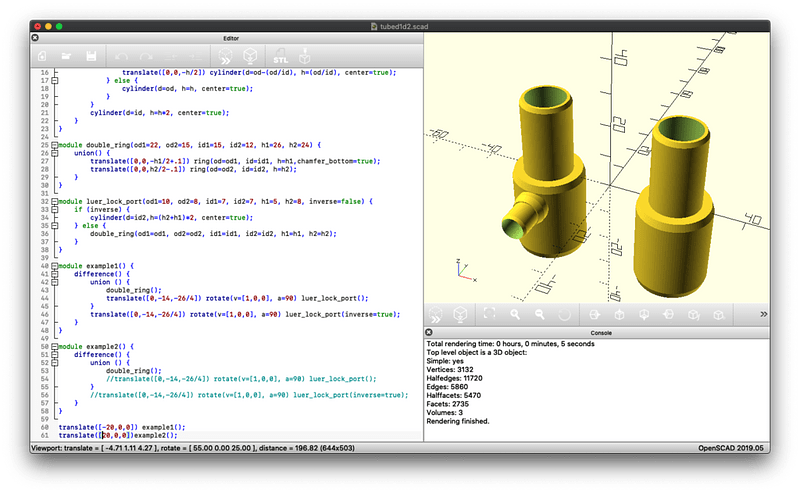Viewport: 800px width, 493px height.
Task: Click the Indent icon in editor toolbar
Action: point(195,56)
